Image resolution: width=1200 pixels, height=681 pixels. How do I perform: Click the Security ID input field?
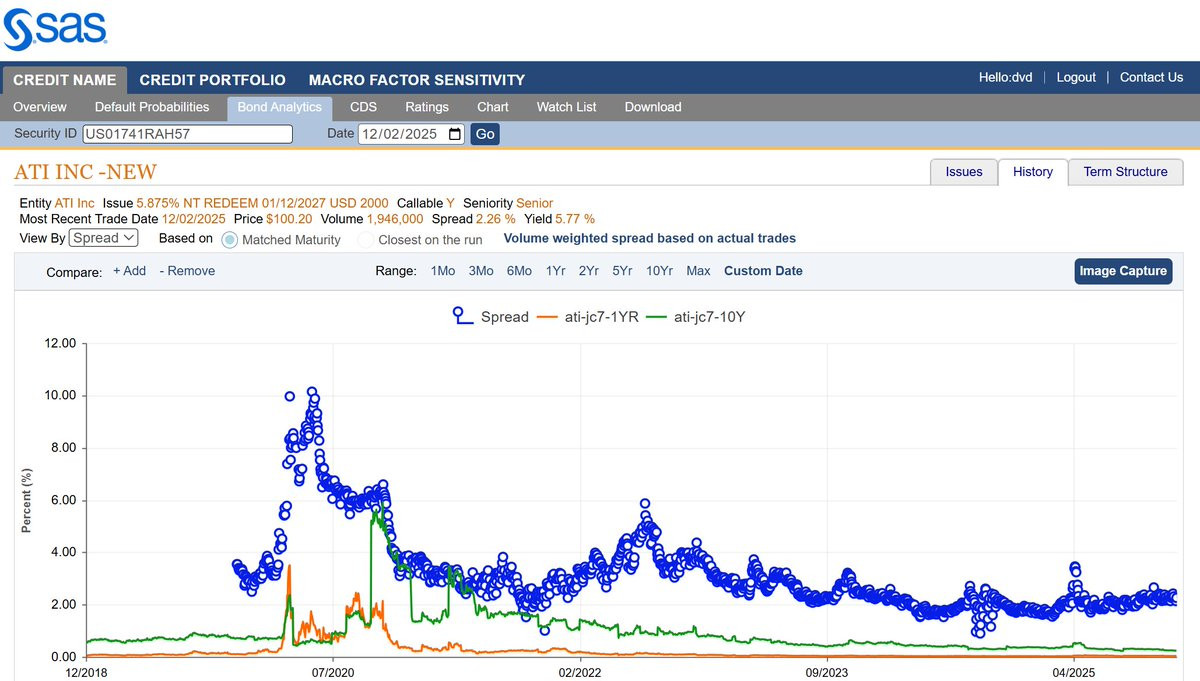click(188, 134)
